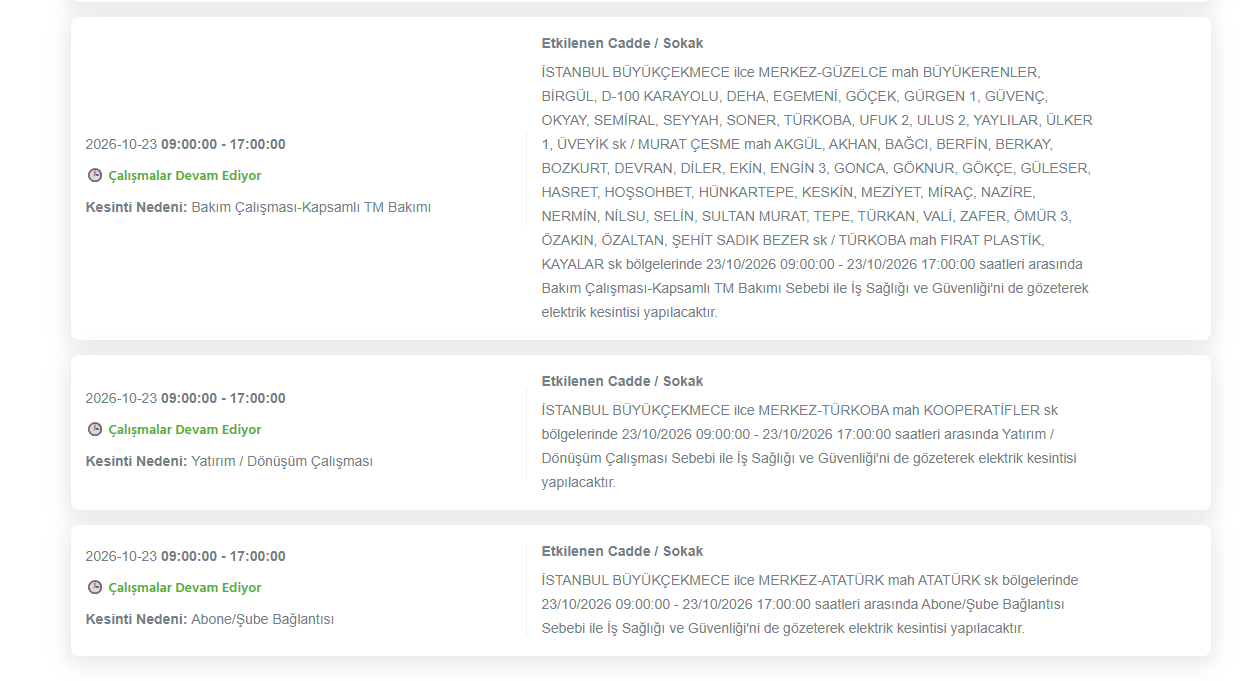Click the date-time line in the Abone/Şube card
Viewport: 1257px width, 681px height.
(186, 556)
